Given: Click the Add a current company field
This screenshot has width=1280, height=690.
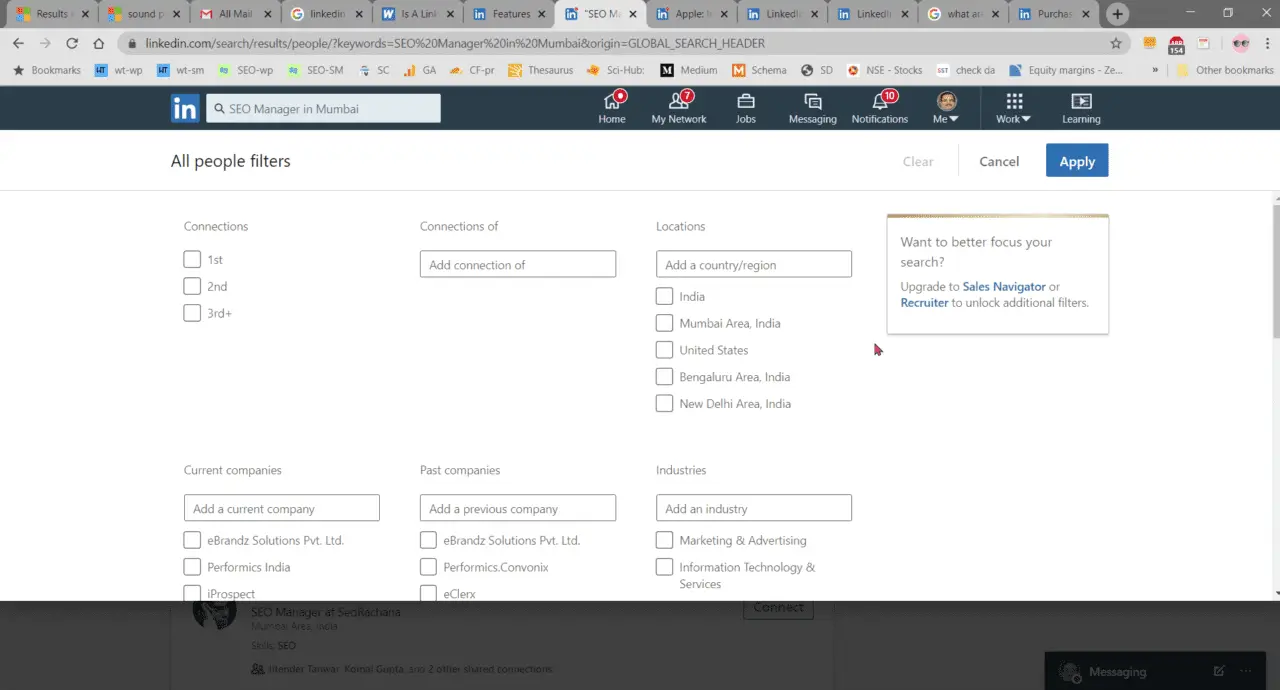Looking at the screenshot, I should 282,508.
